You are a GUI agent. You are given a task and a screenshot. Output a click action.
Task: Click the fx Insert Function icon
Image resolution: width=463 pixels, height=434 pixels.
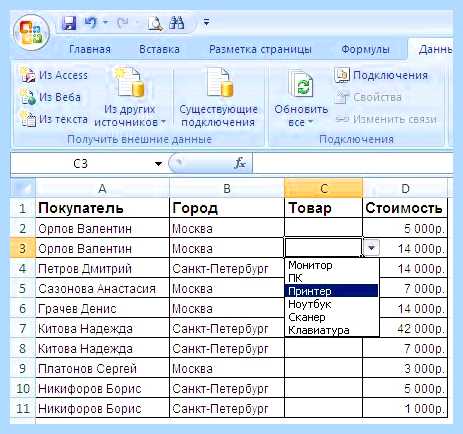tap(240, 163)
